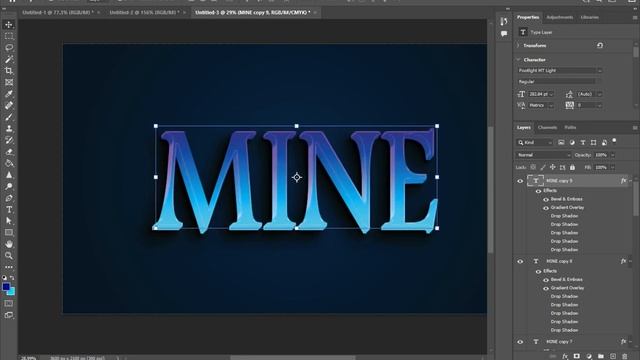The height and width of the screenshot is (360, 640).
Task: Hide the MINE copy 9 layer
Action: [x=520, y=181]
